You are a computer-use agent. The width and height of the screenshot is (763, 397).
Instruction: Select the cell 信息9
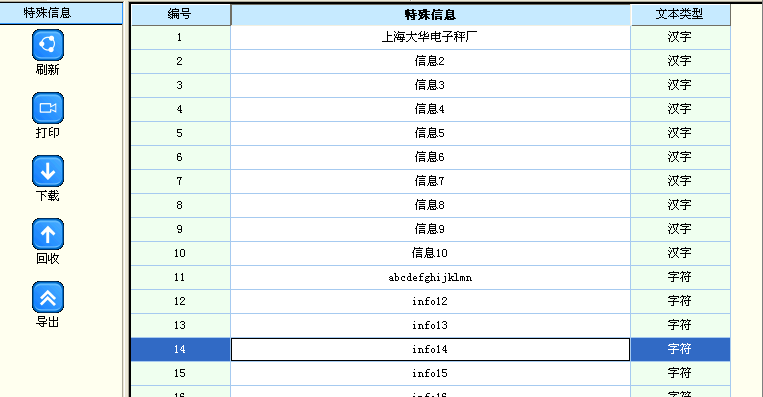[430, 229]
